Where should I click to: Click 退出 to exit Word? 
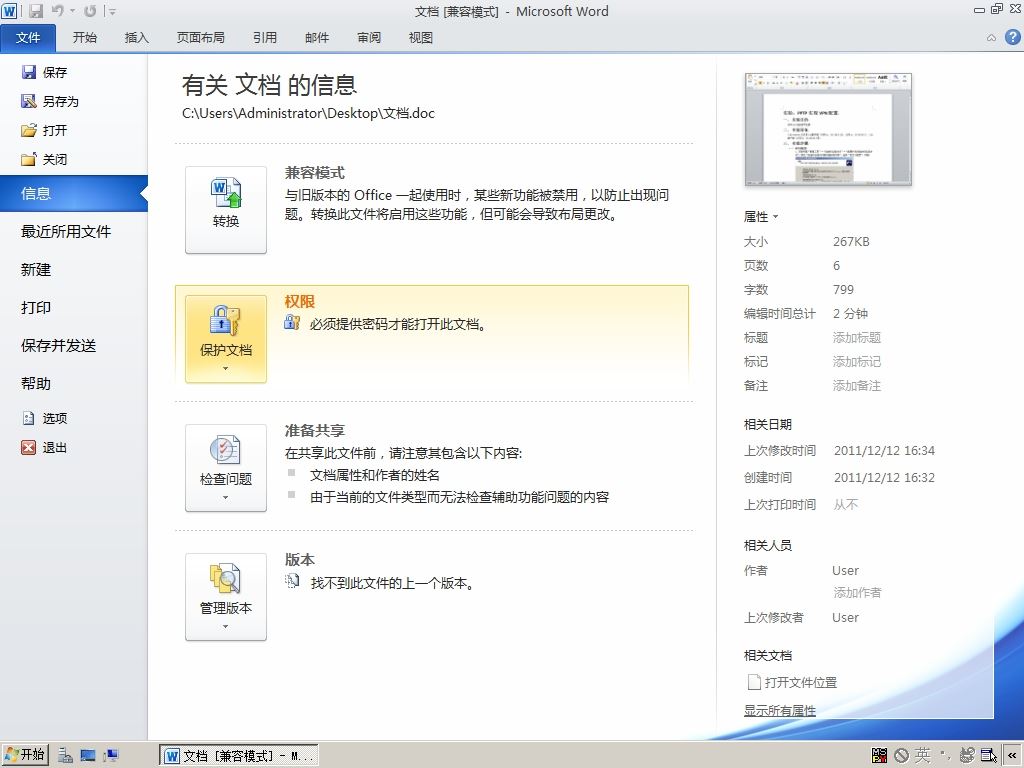tap(44, 447)
